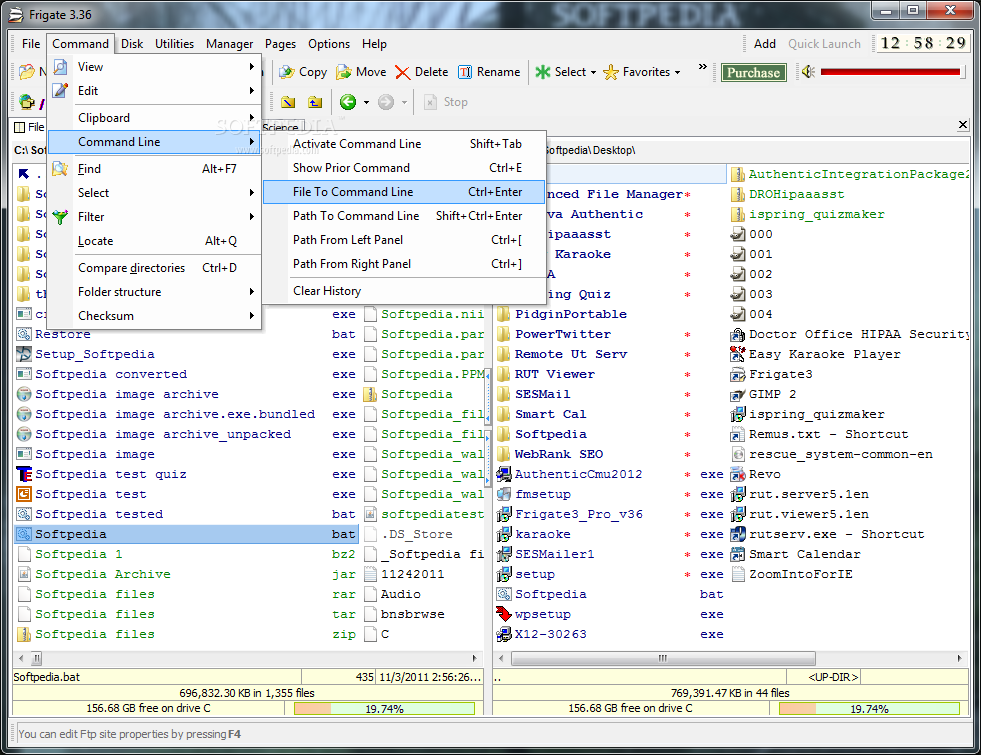This screenshot has width=981, height=755.
Task: Select File To Command Line
Action: 404,192
